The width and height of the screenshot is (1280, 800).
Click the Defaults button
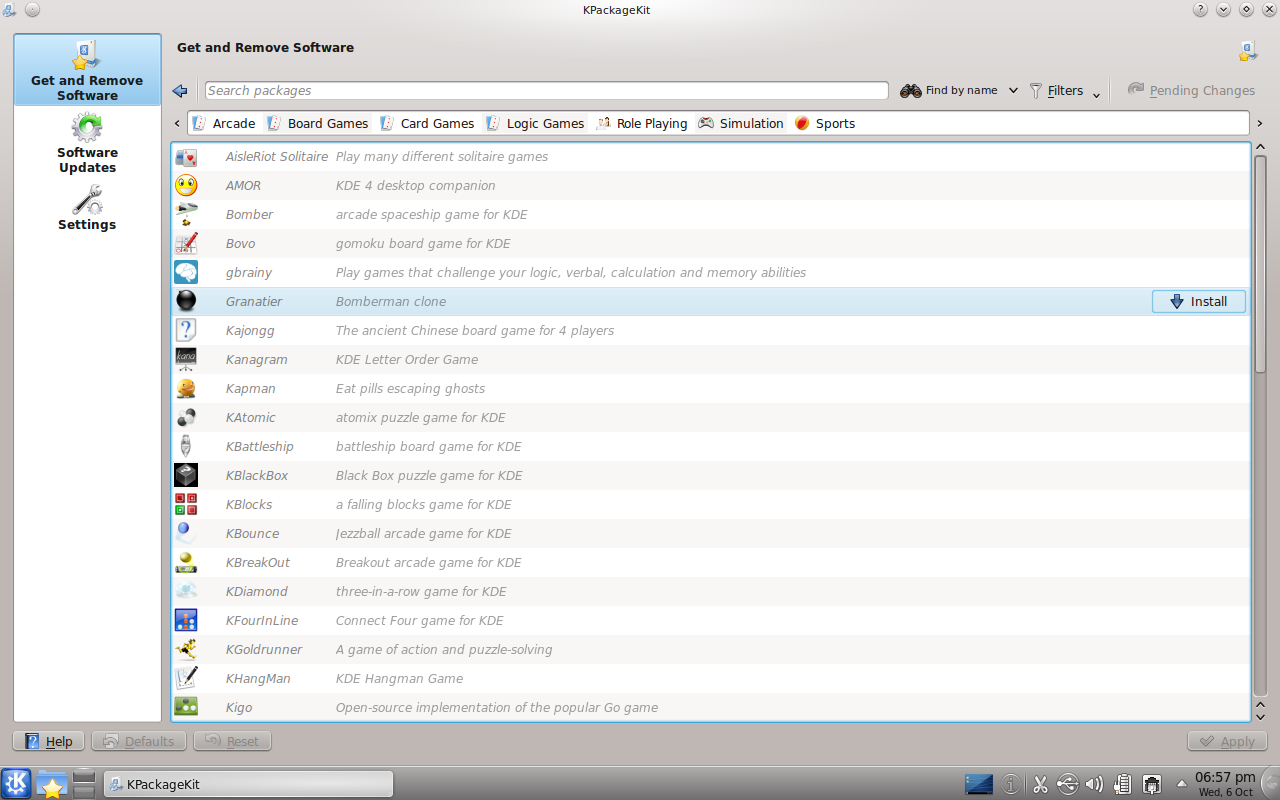[x=139, y=741]
